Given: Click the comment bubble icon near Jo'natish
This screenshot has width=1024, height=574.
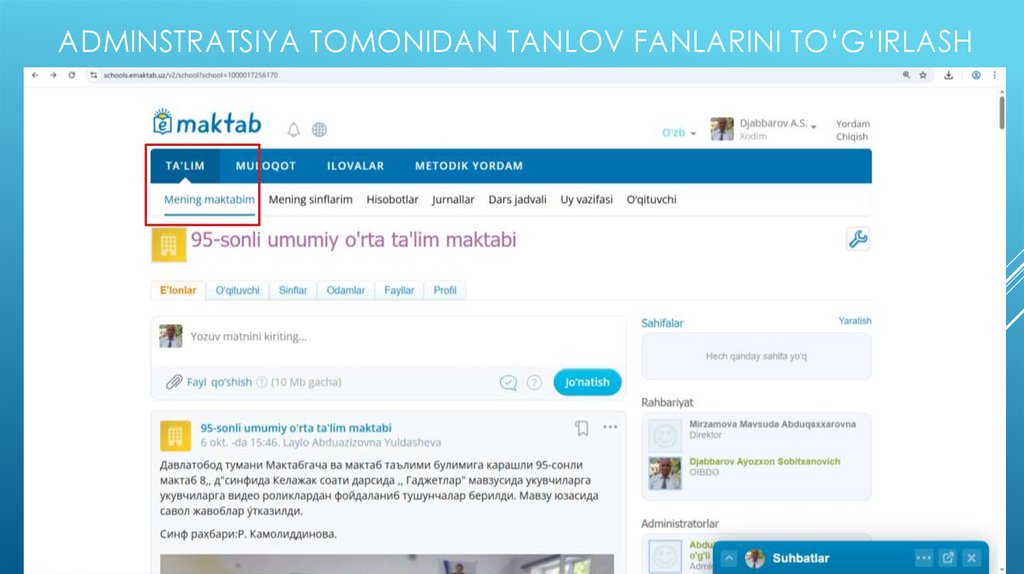Looking at the screenshot, I should point(508,383).
